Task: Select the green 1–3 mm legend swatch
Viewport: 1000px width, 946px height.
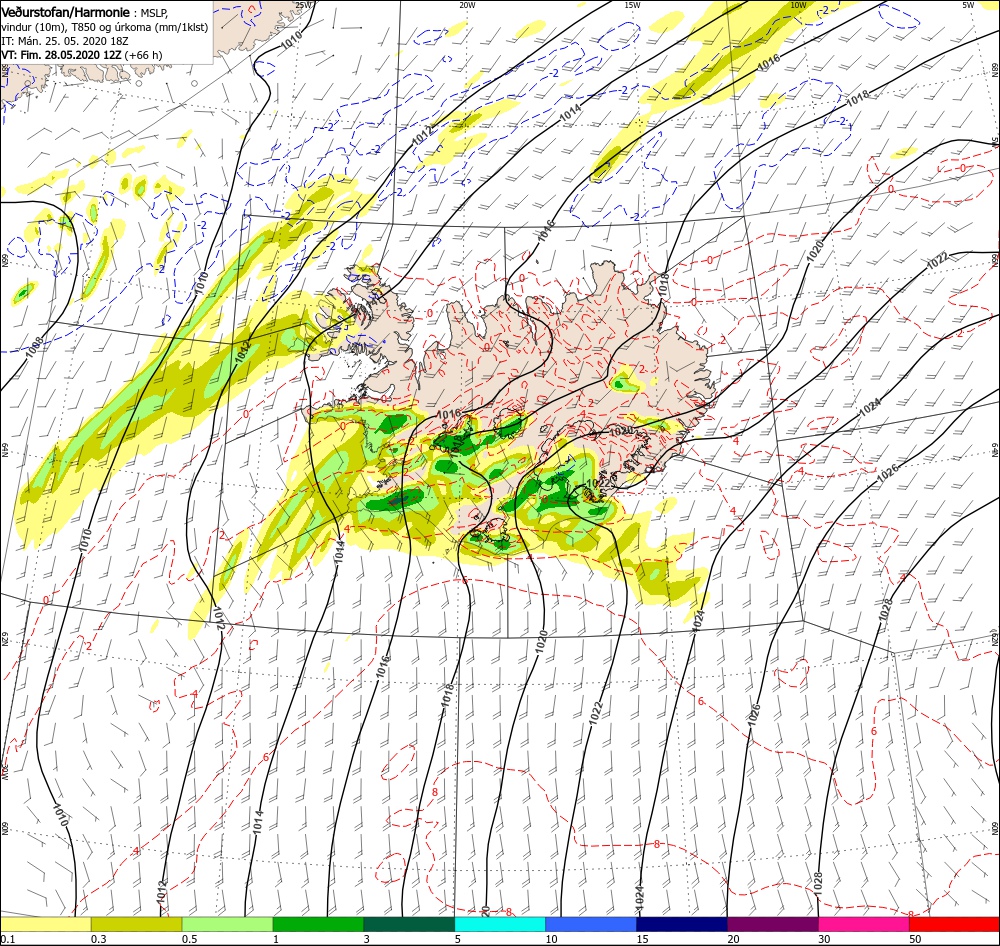Action: tap(318, 925)
